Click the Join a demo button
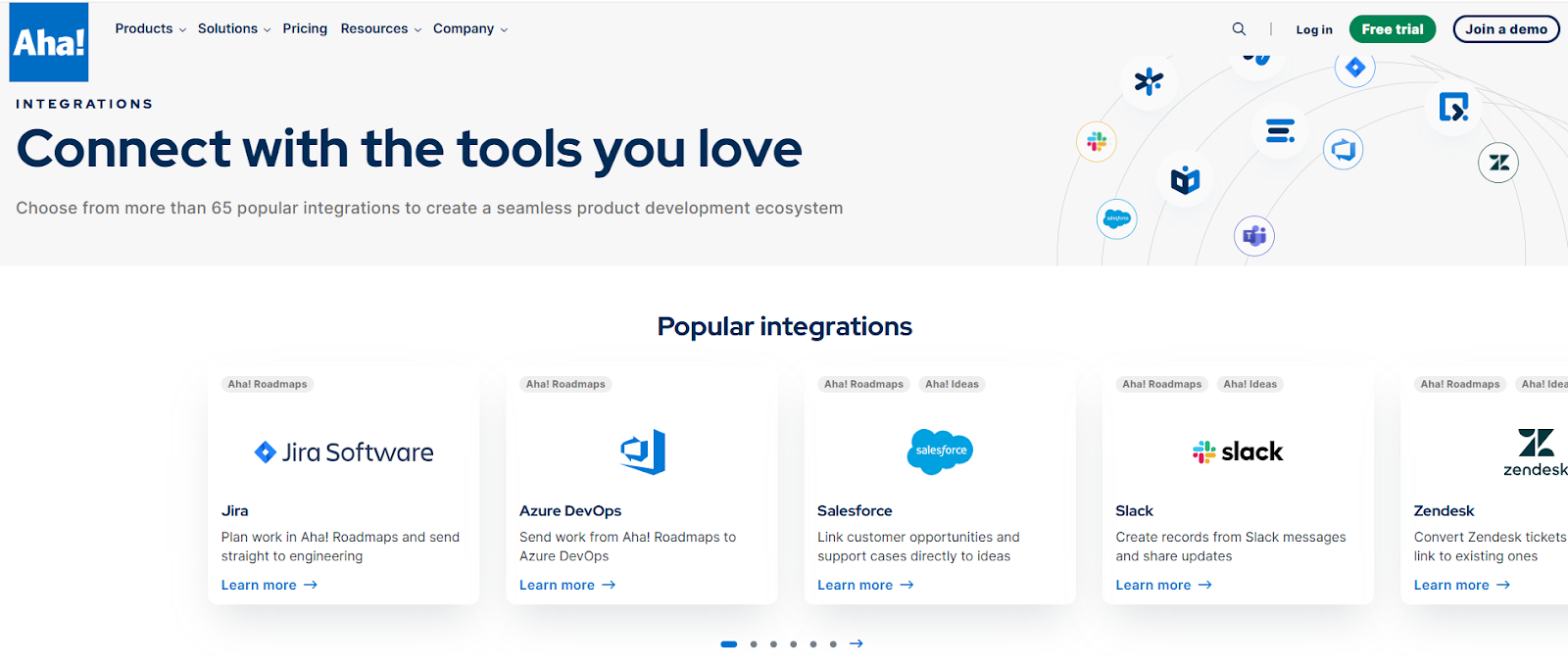Viewport: 1568px width, 665px height. tap(1506, 29)
